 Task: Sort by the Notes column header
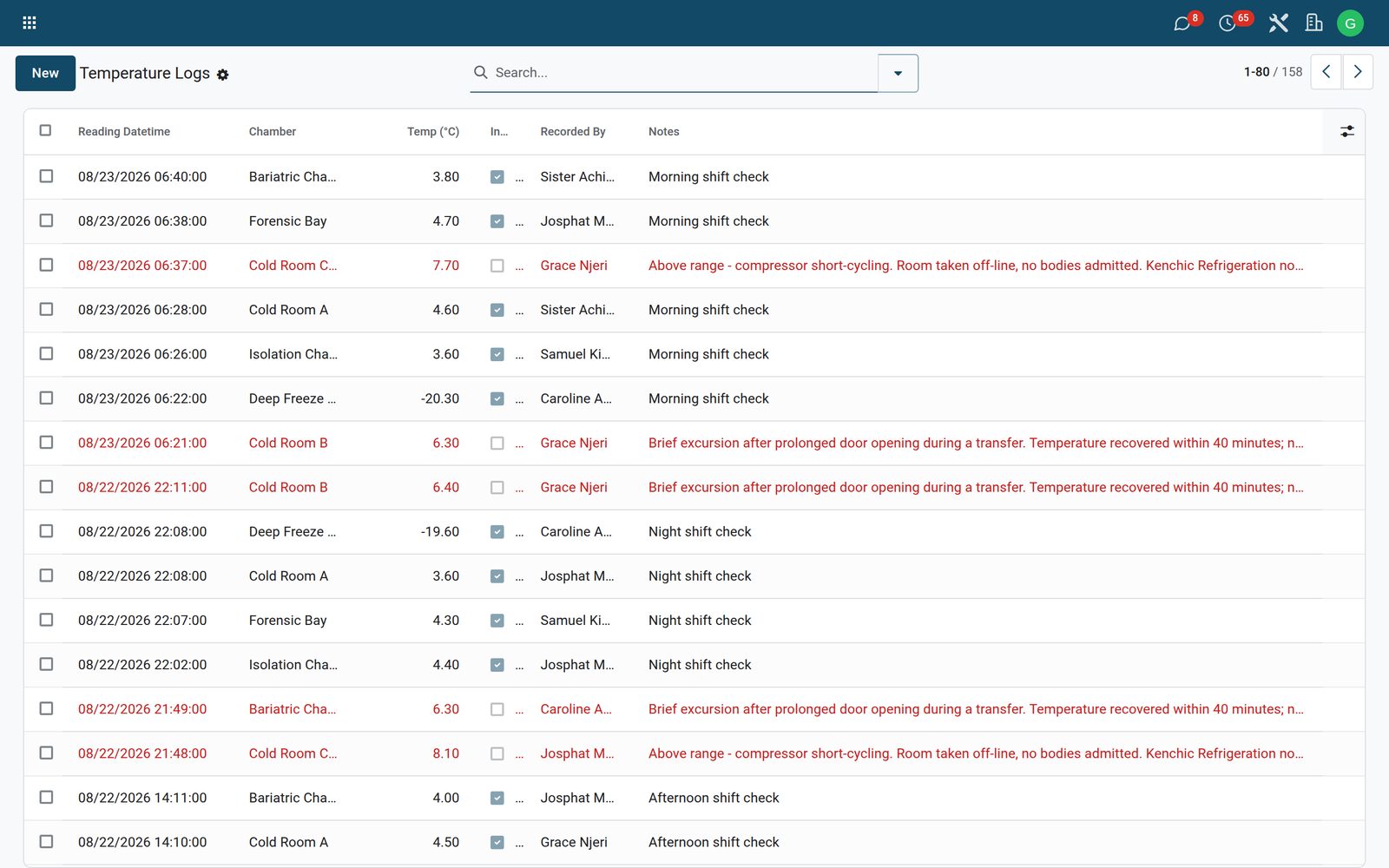pos(664,132)
